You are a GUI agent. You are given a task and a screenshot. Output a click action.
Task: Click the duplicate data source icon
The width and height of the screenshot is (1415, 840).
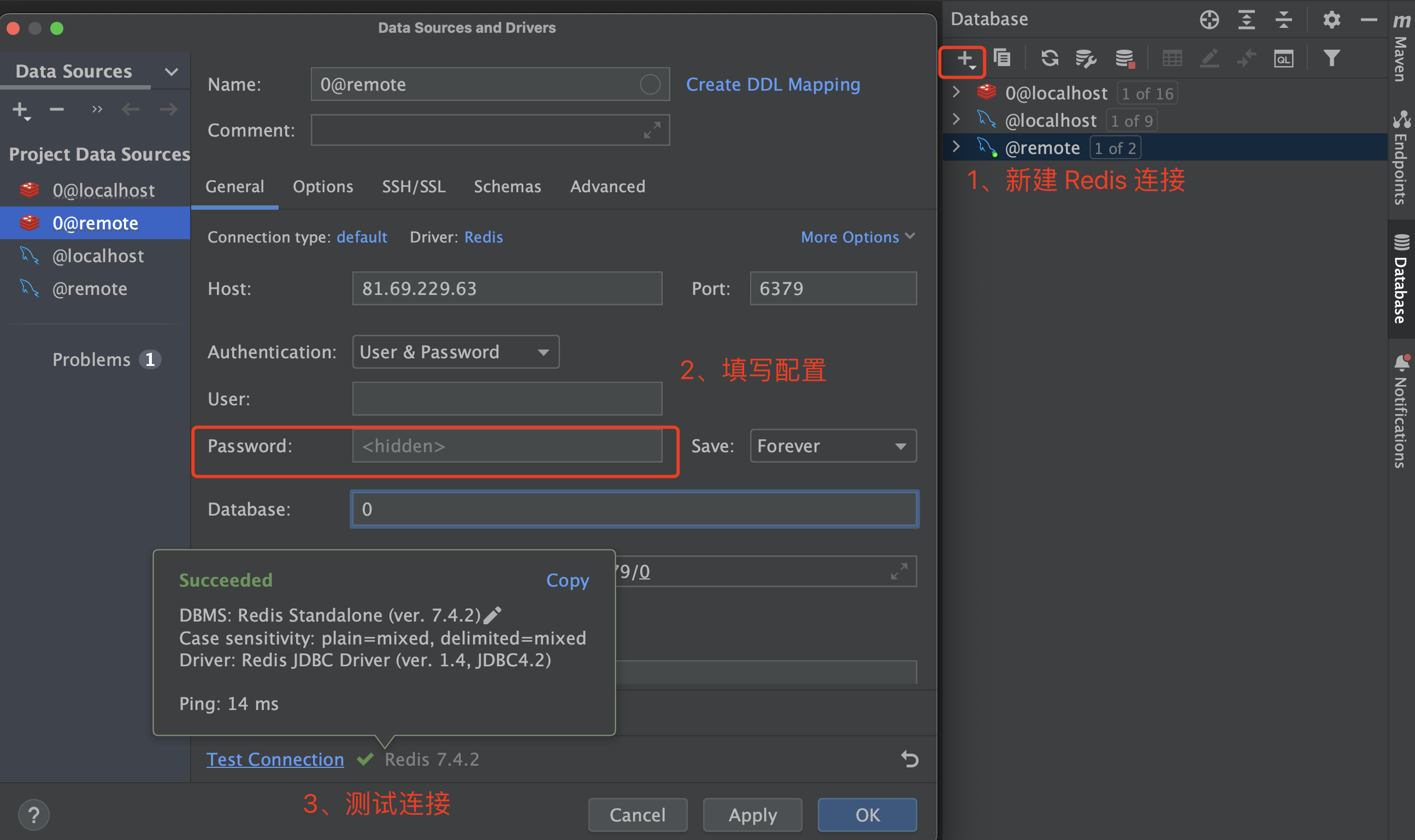(1002, 58)
